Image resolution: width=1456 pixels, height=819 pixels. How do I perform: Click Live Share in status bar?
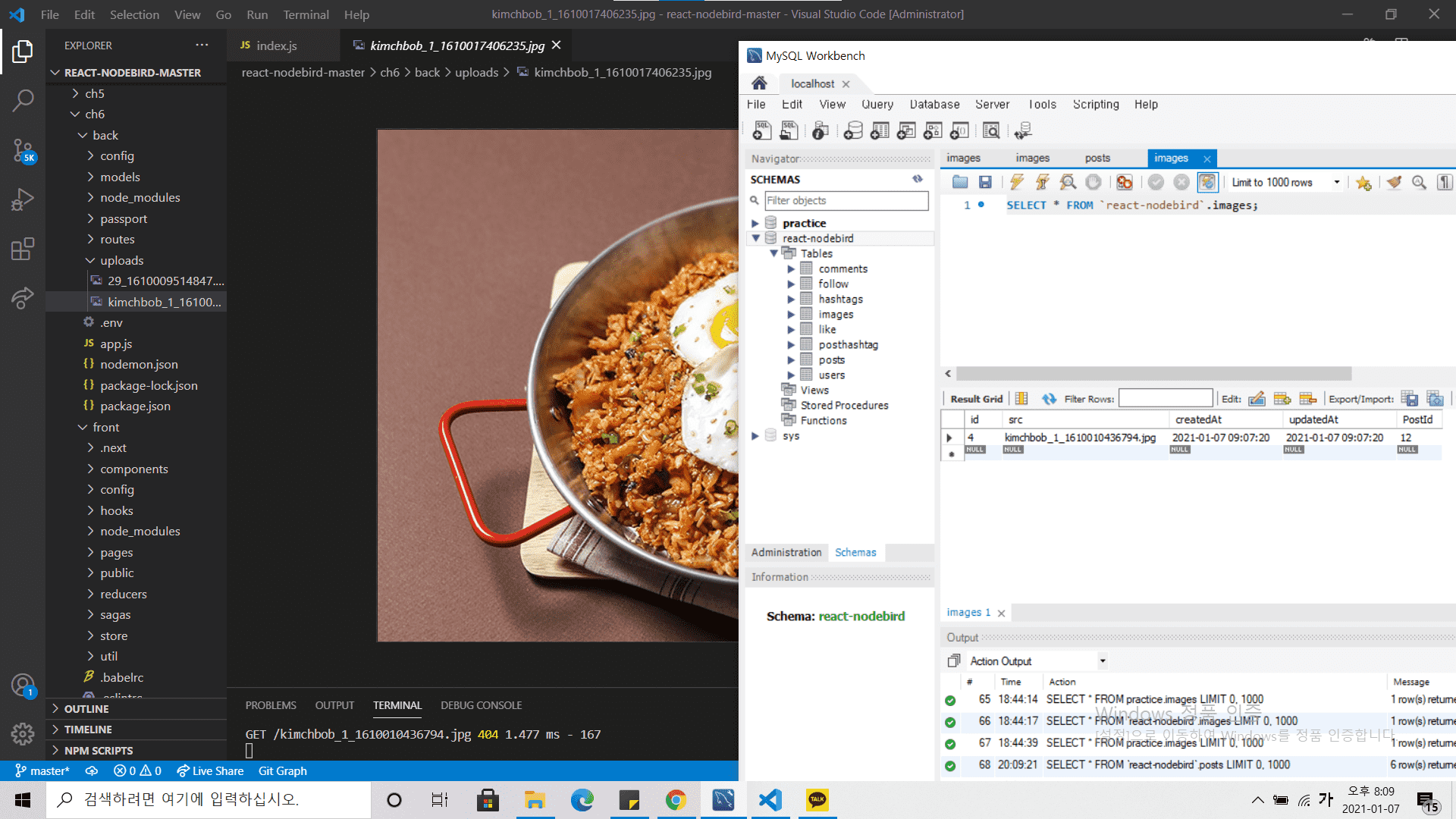(x=211, y=770)
